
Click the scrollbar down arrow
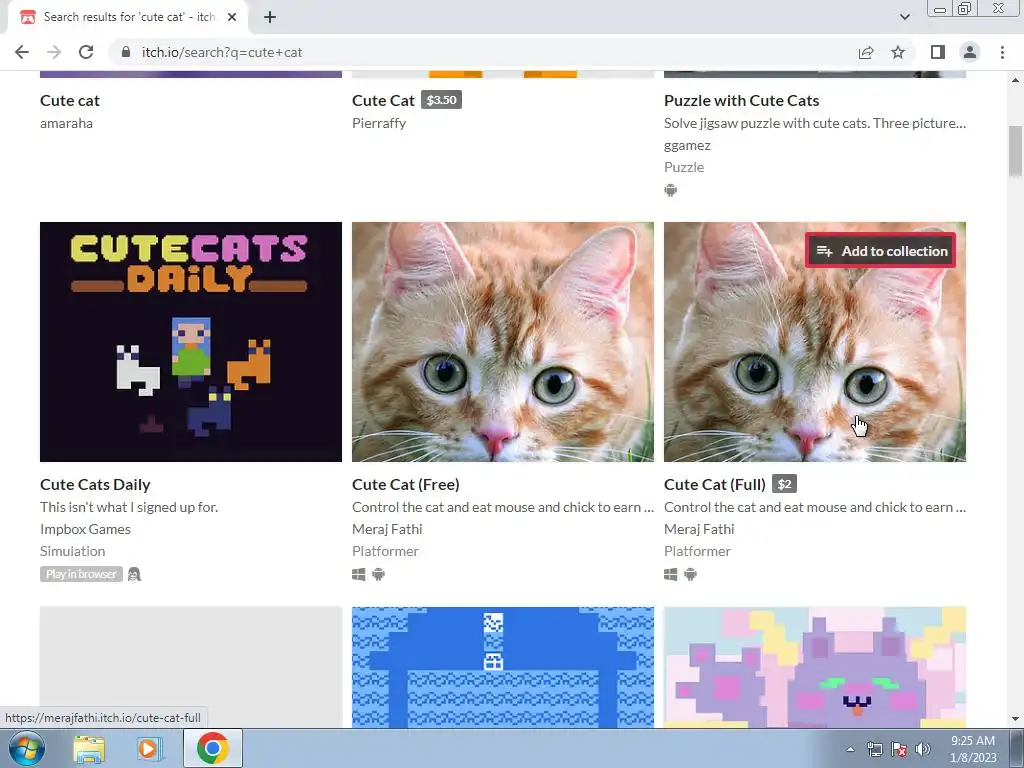(x=1015, y=719)
